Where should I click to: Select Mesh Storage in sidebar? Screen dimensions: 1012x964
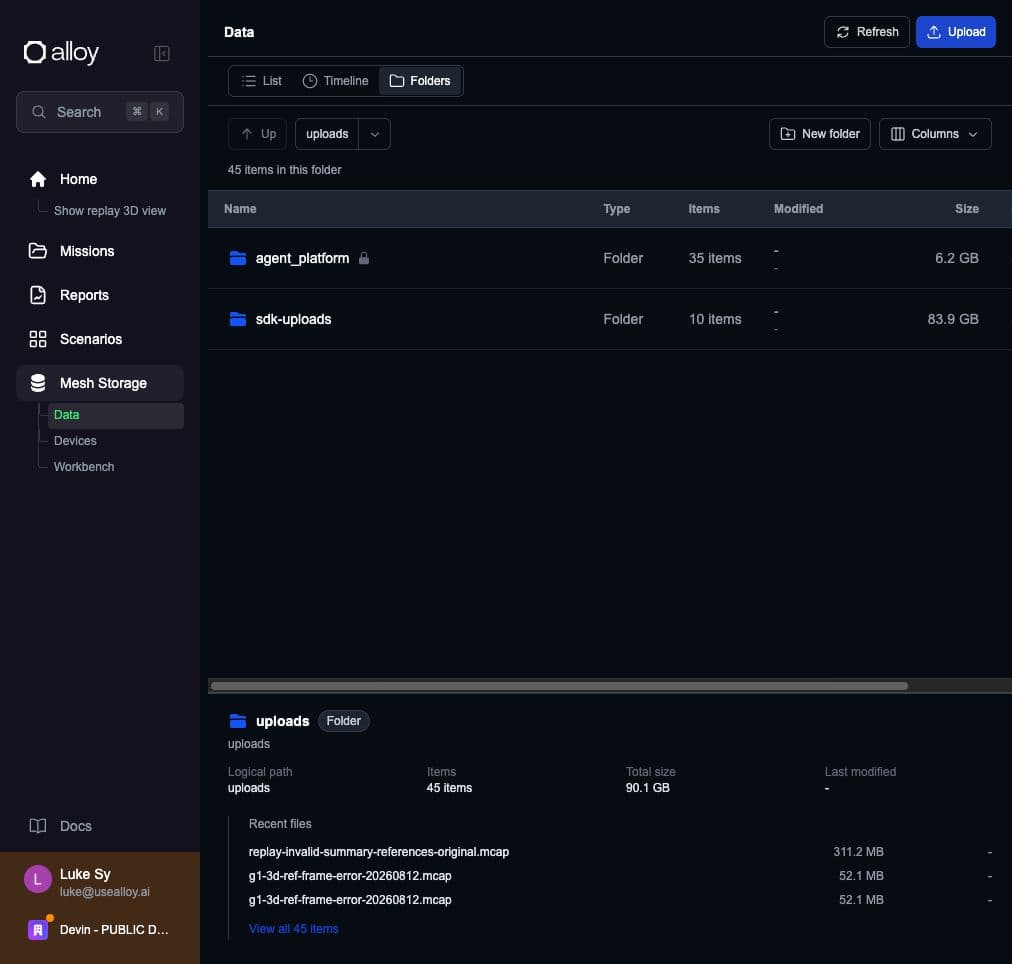(100, 383)
